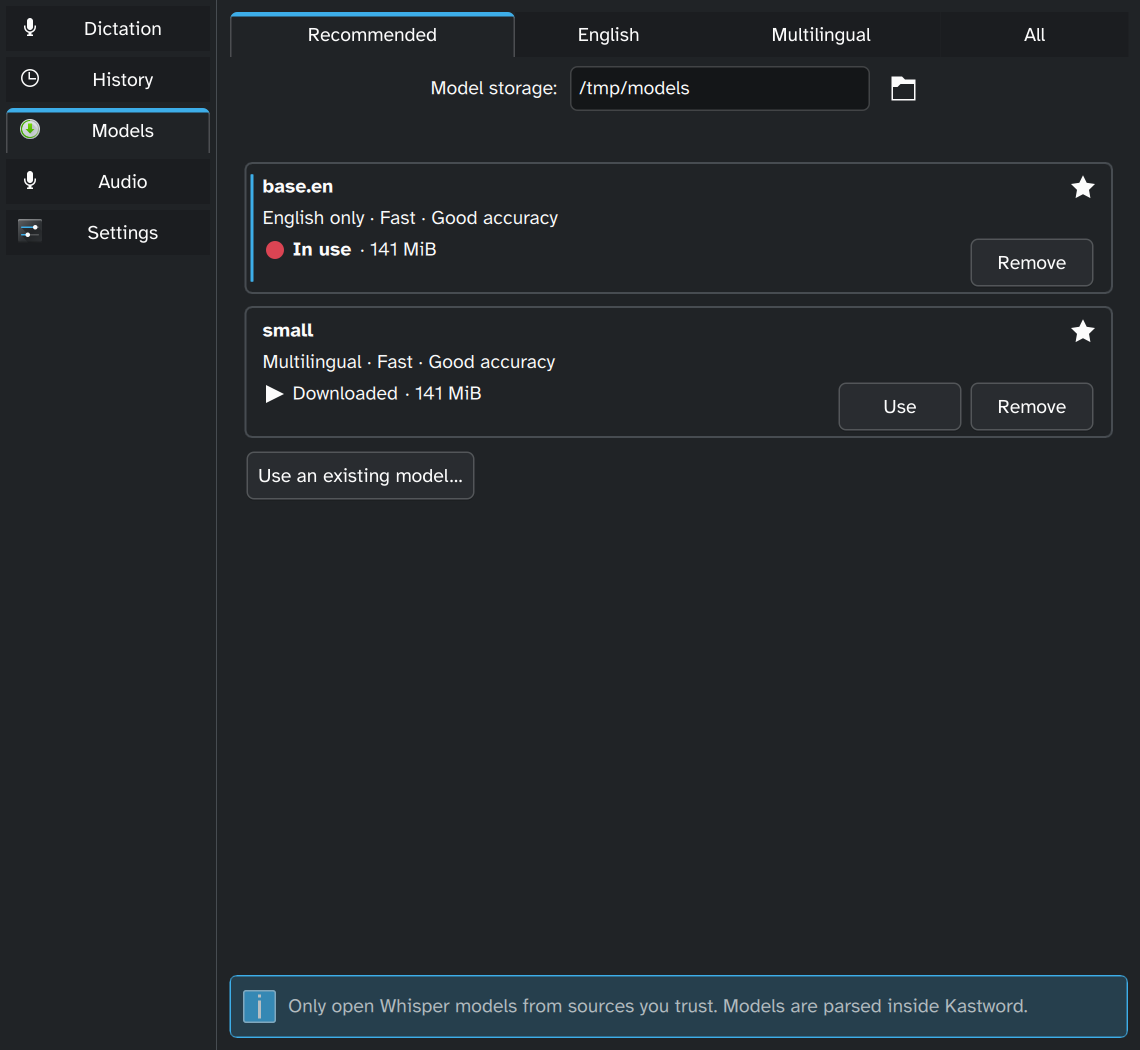Viewport: 1140px width, 1050px height.
Task: Show All models tab
Action: 1034,35
